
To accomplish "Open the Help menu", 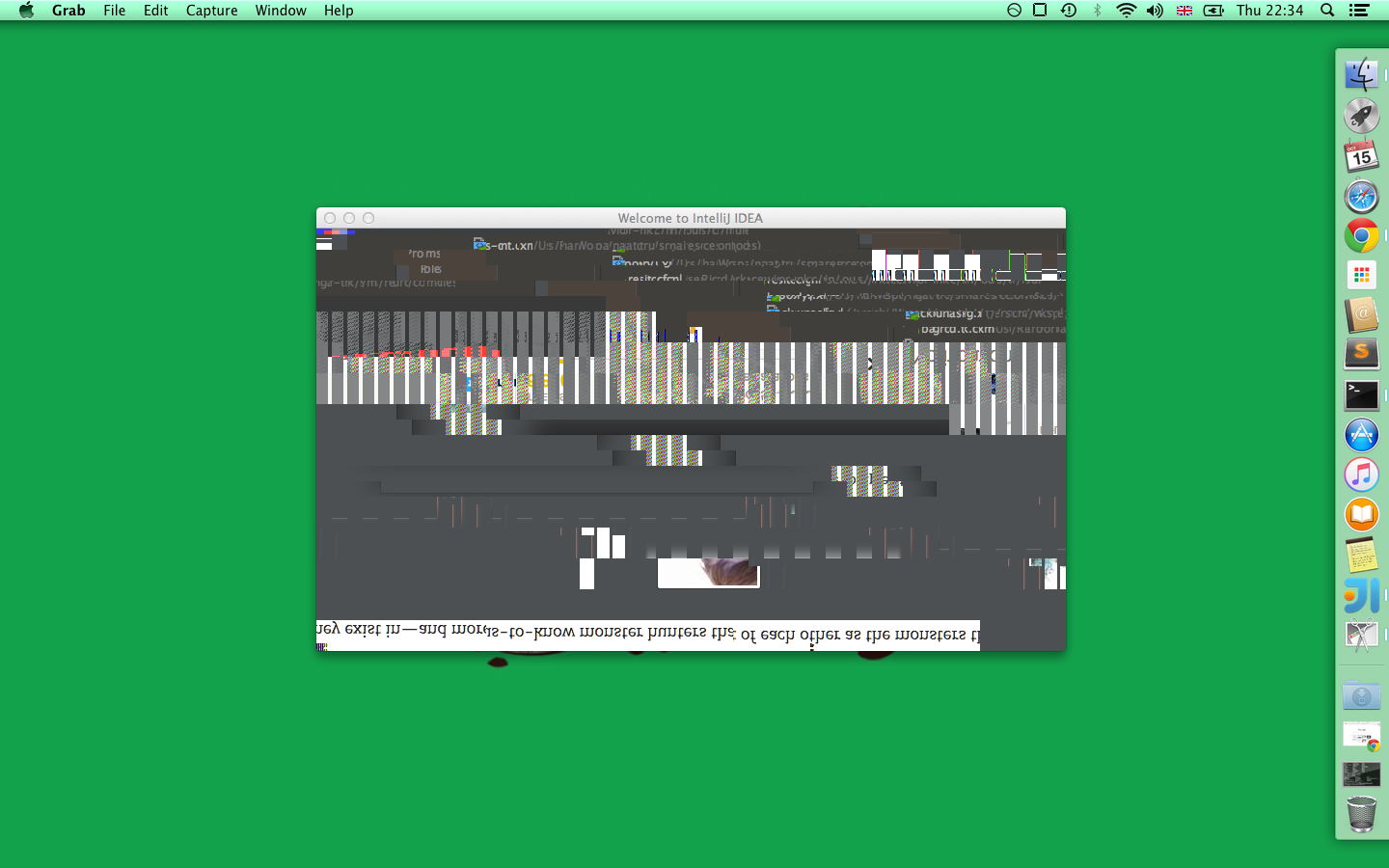I will pos(339,11).
